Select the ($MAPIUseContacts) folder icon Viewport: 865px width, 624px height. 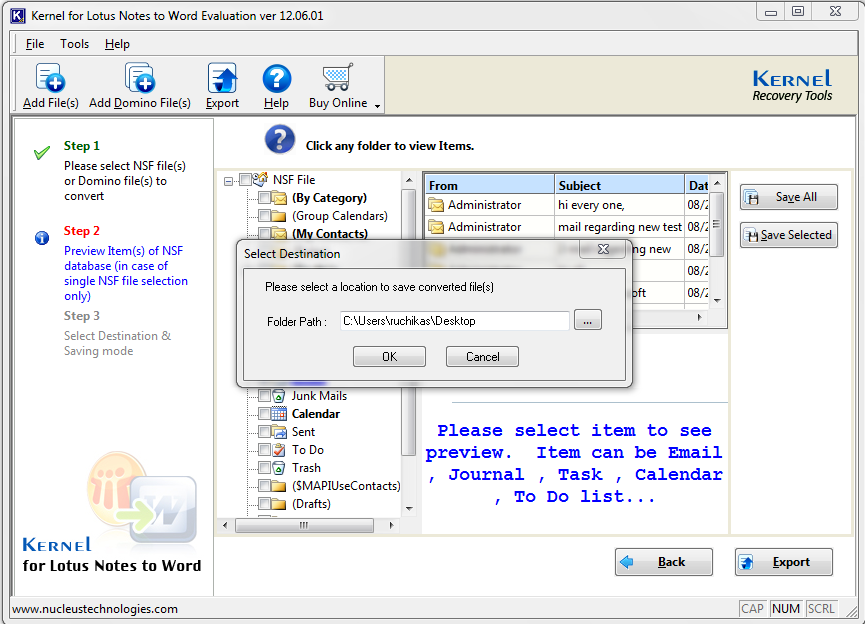(279, 486)
